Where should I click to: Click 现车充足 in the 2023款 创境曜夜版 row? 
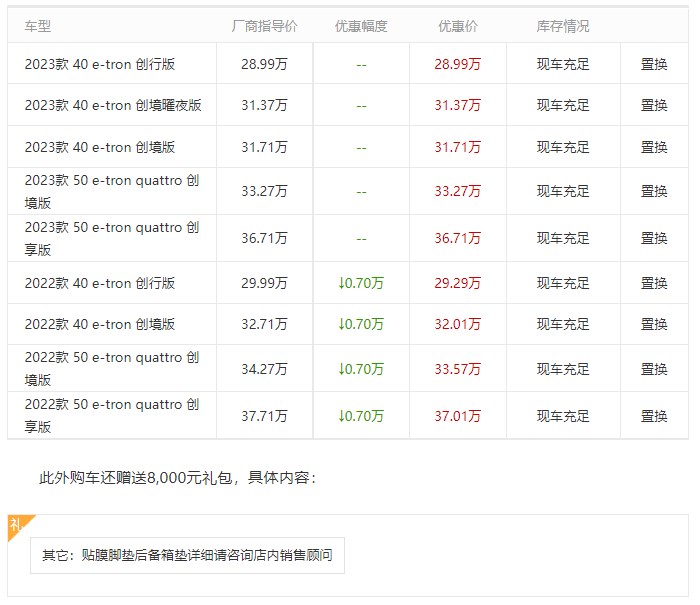click(563, 105)
